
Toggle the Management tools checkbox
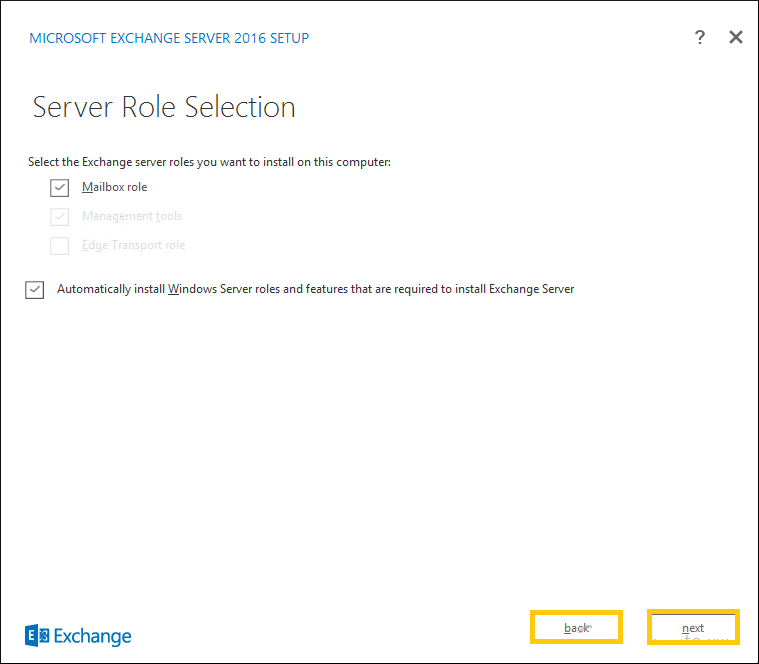click(60, 217)
